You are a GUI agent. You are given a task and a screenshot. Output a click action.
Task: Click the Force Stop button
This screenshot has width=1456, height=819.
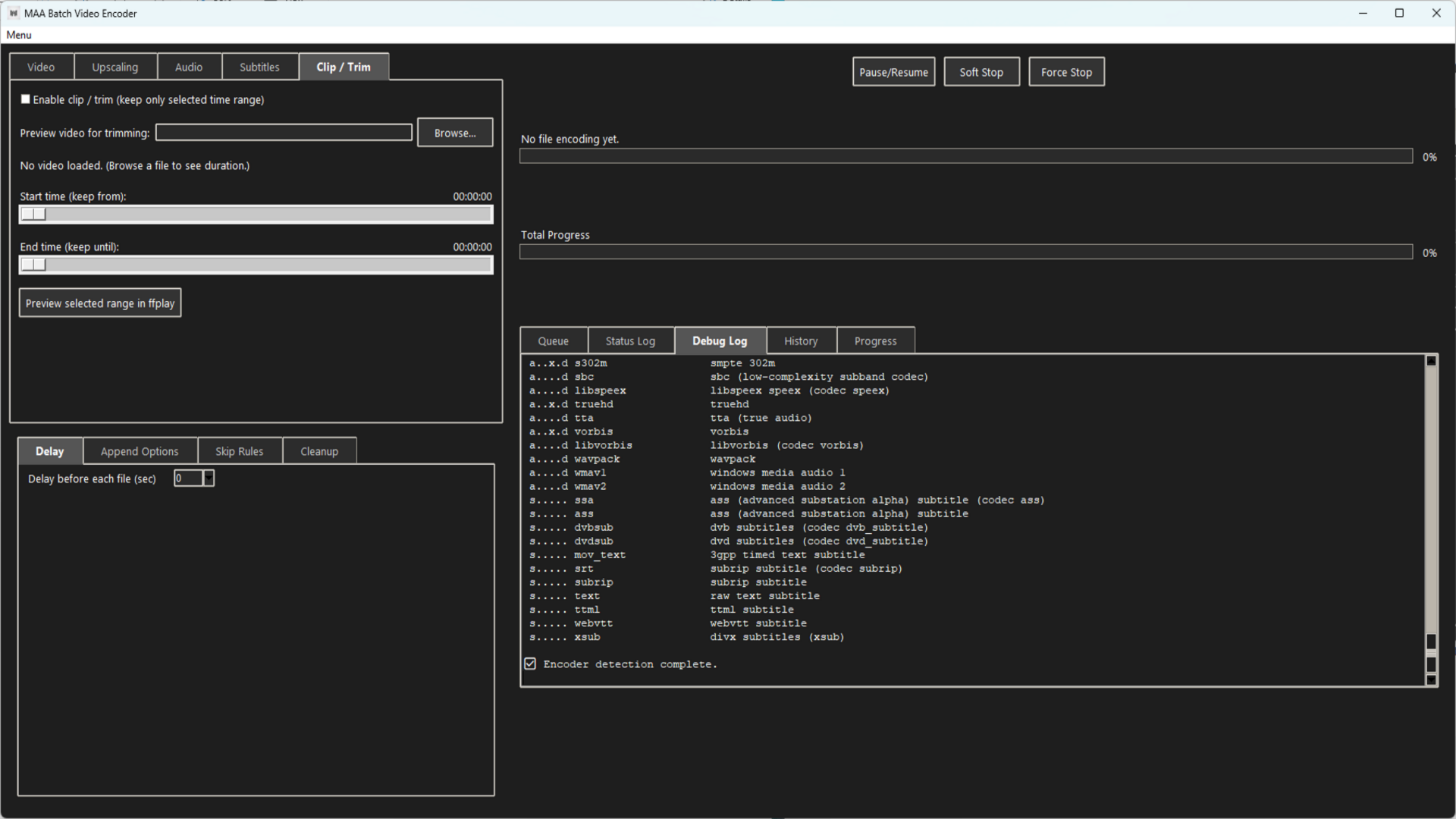point(1066,71)
